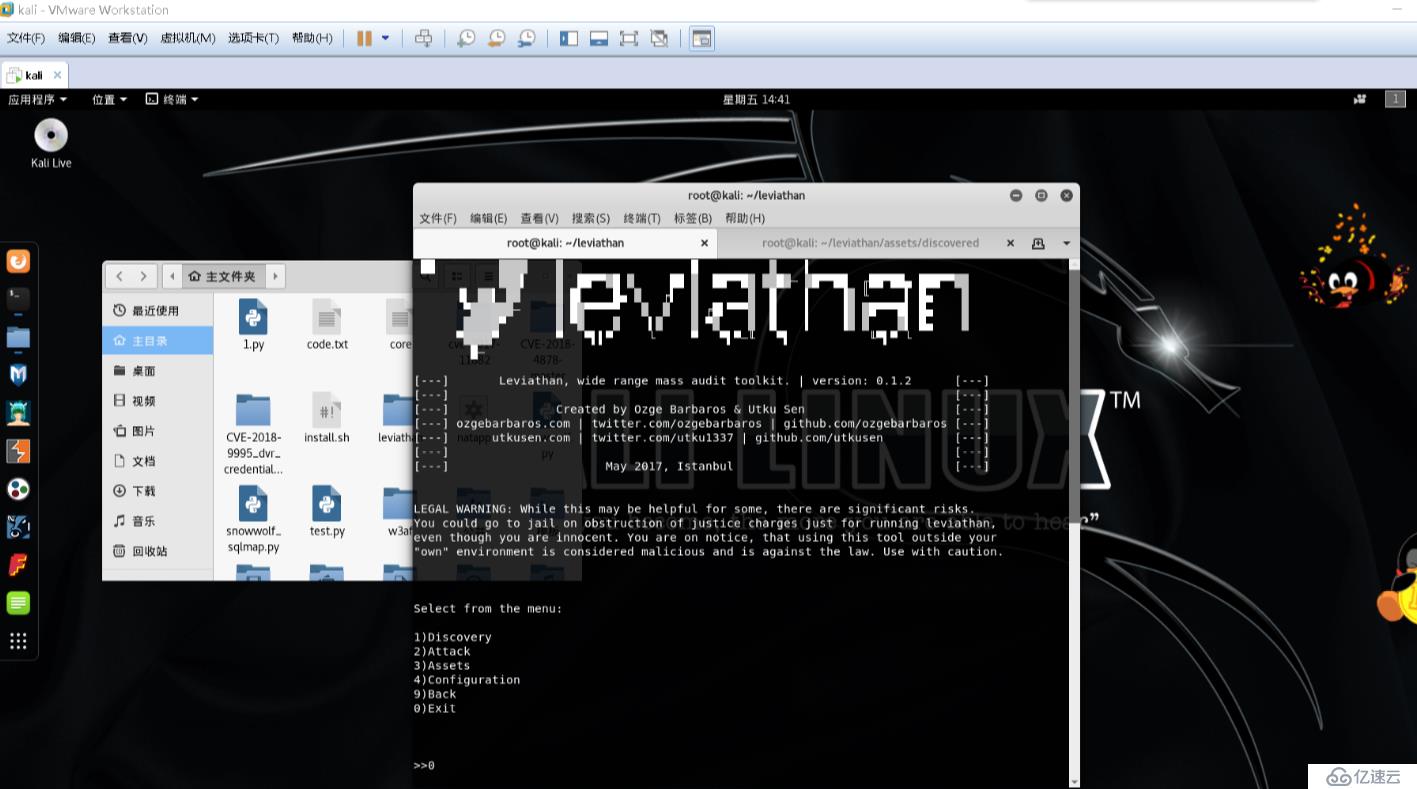Screen dimensions: 1417x789
Task: Open the VMware 帮助(H) menu
Action: pos(312,38)
